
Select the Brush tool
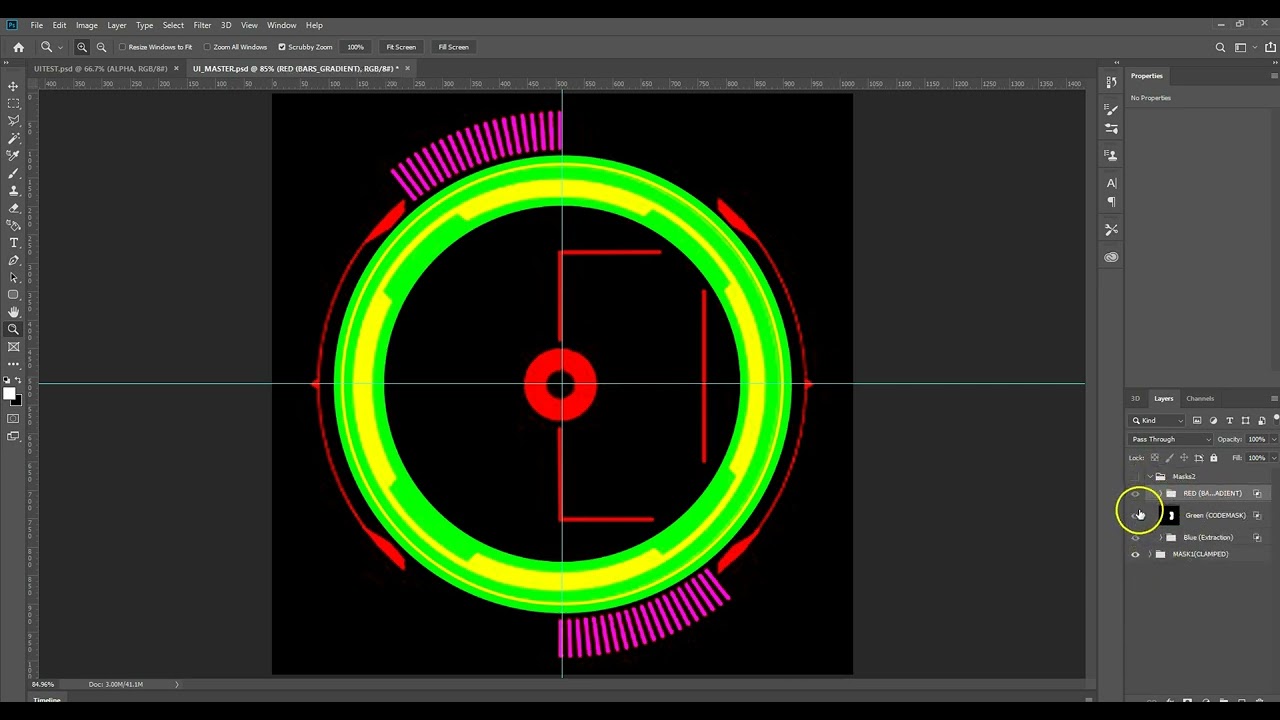click(14, 173)
